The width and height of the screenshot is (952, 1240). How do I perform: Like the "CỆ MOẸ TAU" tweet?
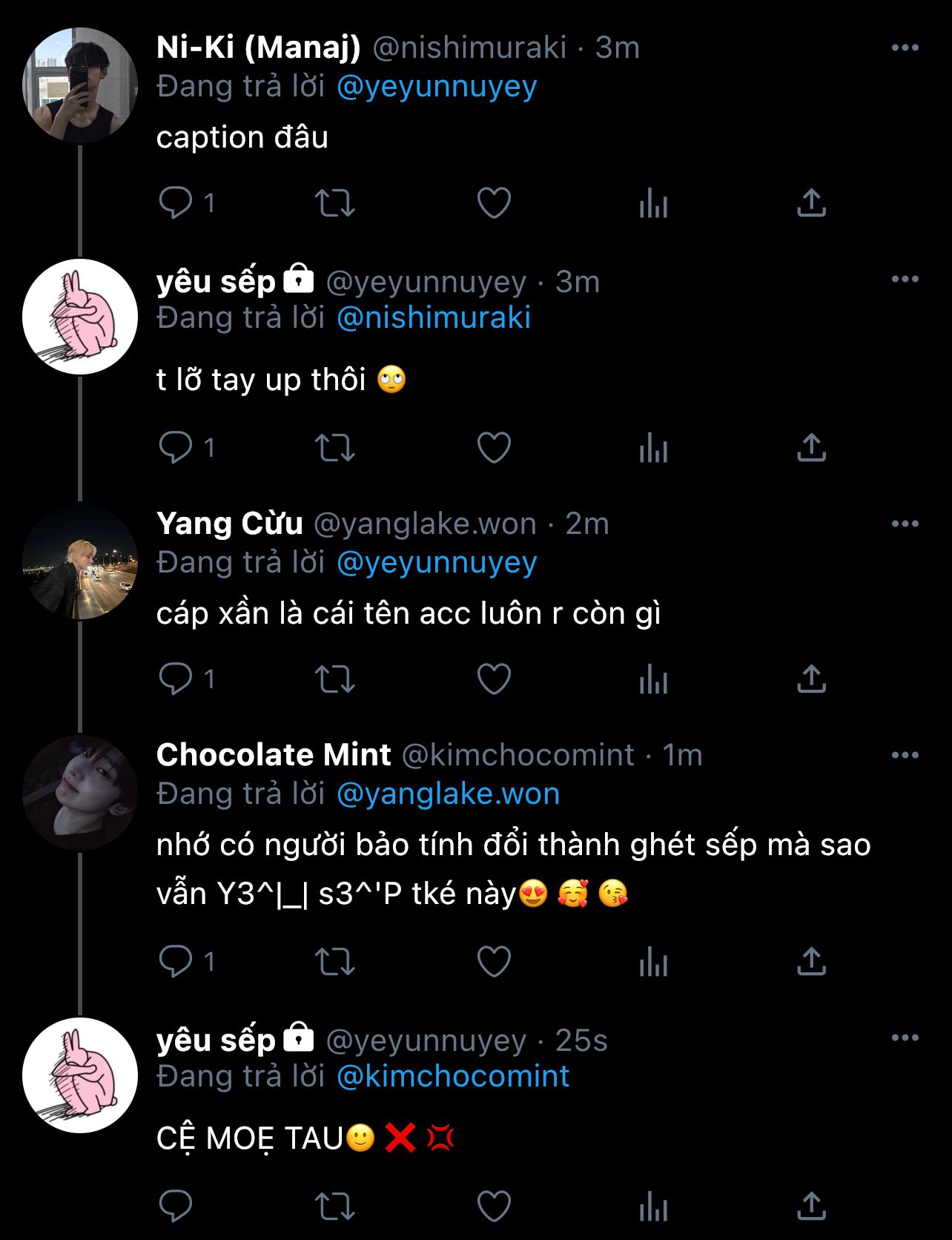click(x=494, y=1206)
